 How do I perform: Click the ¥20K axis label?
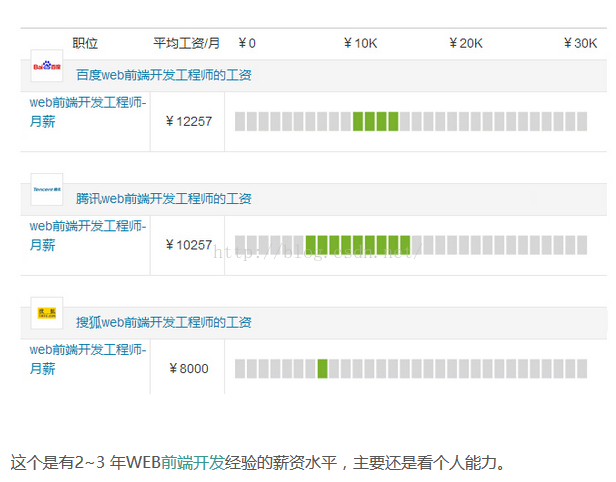point(466,43)
